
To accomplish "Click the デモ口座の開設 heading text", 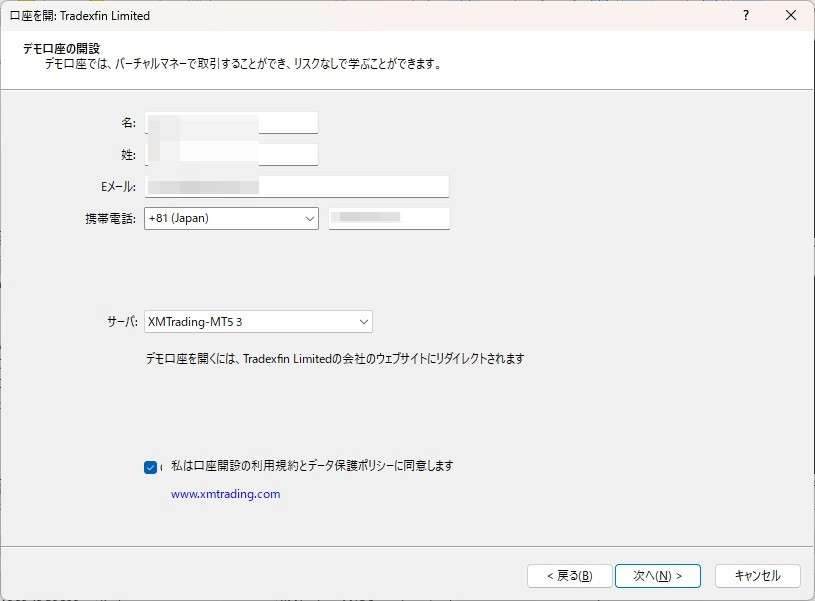I will [61, 48].
